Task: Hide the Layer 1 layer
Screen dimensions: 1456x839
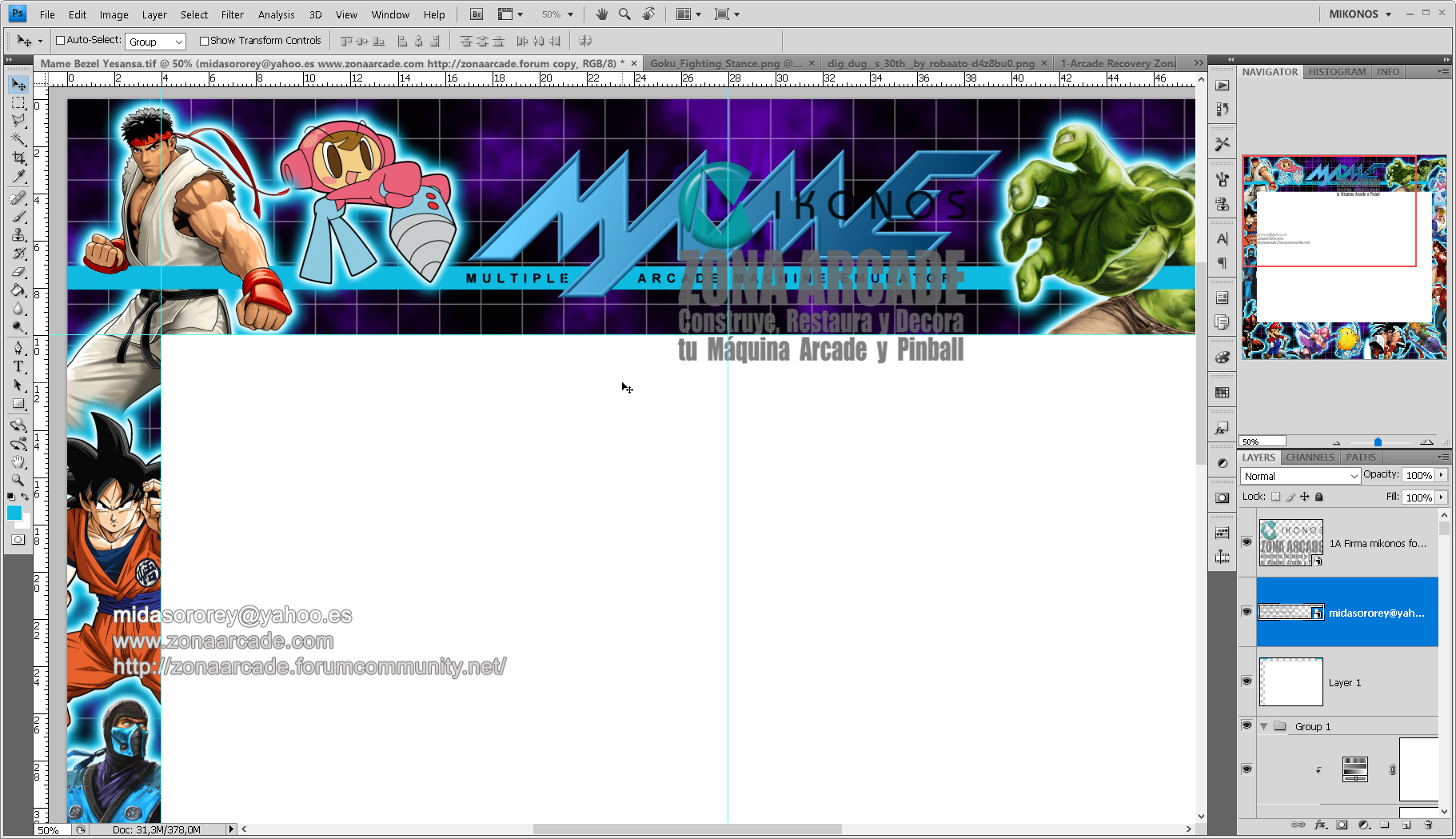Action: click(1247, 681)
